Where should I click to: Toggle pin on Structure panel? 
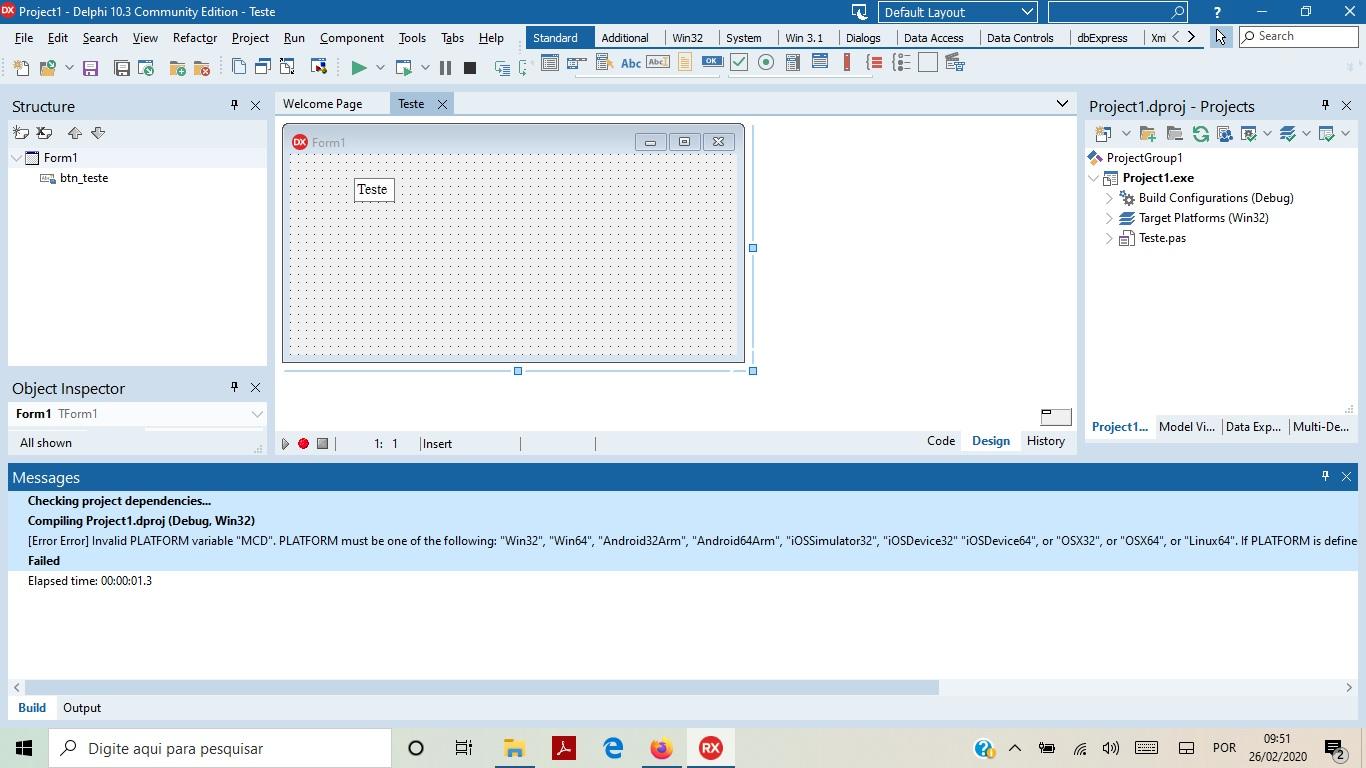(234, 105)
